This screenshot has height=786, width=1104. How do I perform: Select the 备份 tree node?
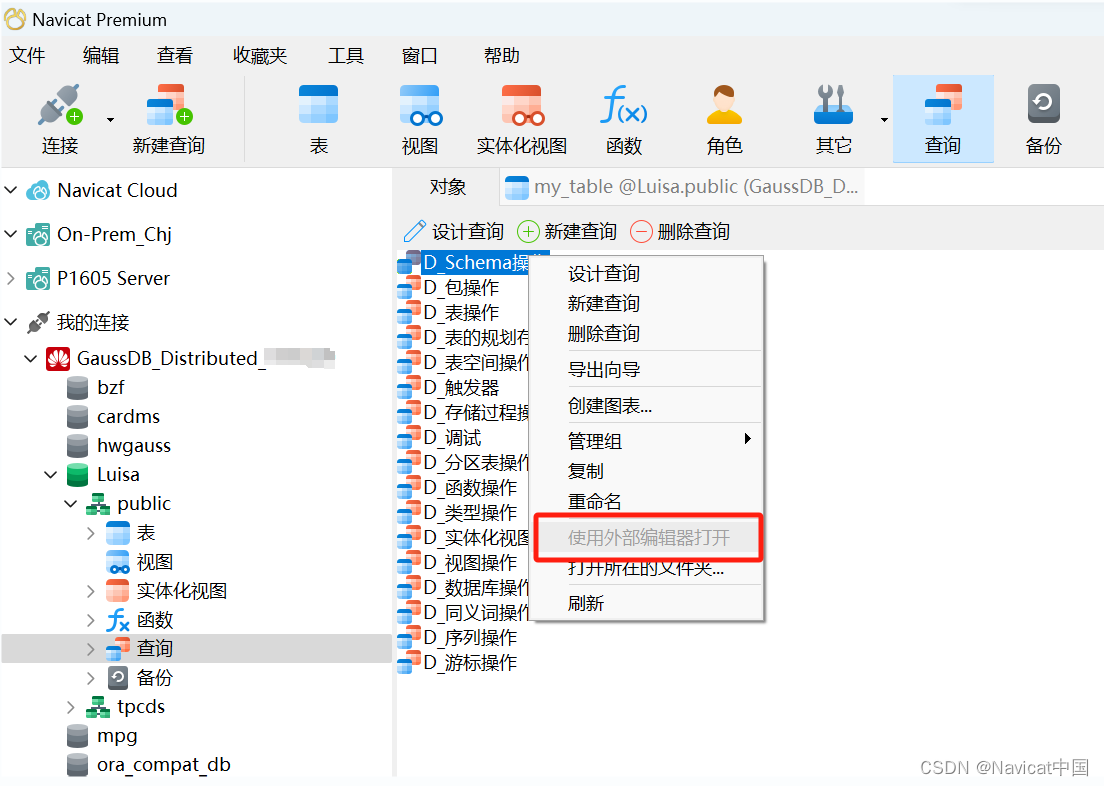(x=154, y=678)
